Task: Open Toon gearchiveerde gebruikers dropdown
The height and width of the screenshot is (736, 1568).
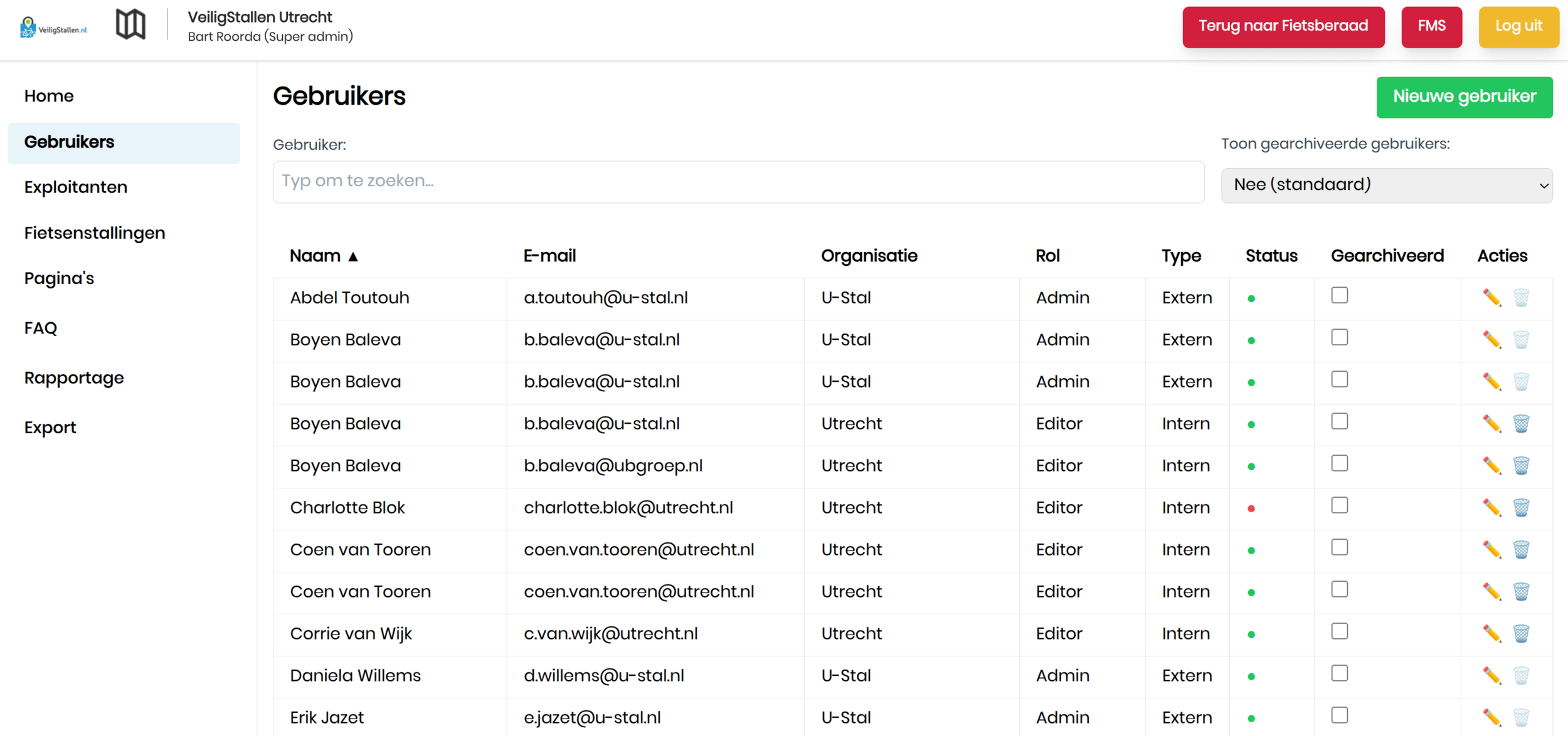Action: click(1386, 185)
